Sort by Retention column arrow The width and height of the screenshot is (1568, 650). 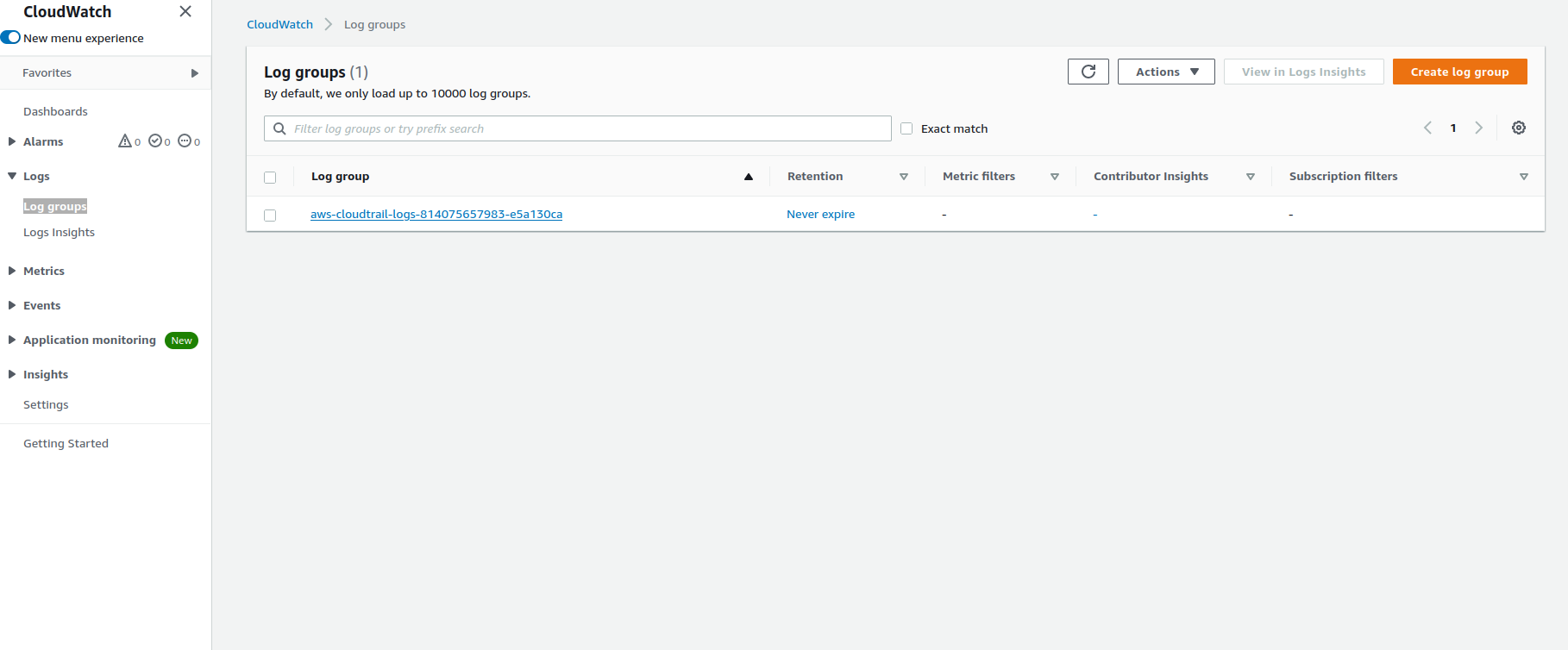904,177
